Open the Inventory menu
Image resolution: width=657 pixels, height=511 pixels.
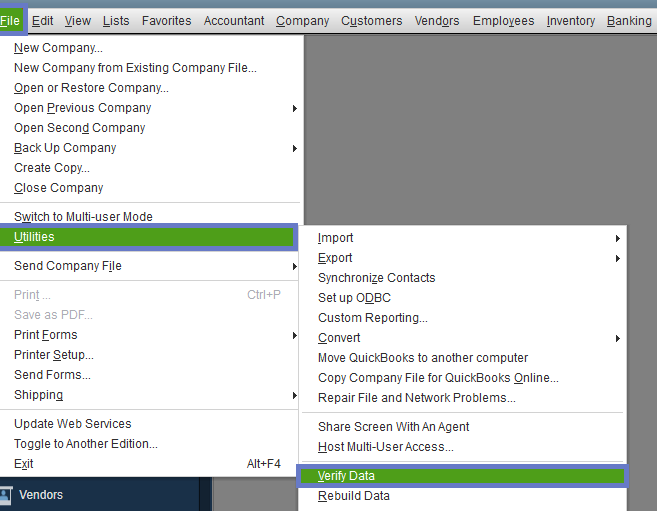point(571,21)
